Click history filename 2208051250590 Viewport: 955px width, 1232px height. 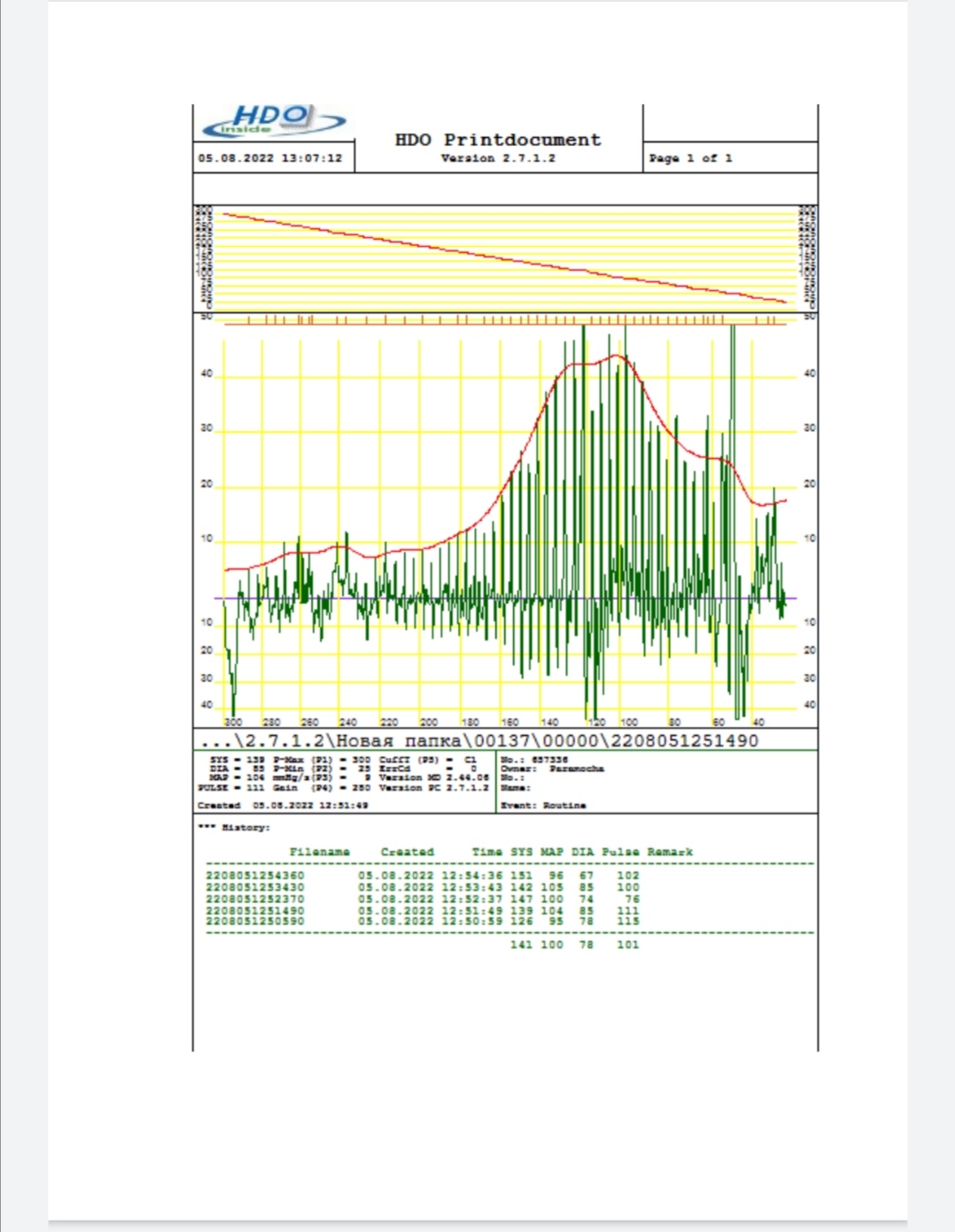(x=256, y=922)
